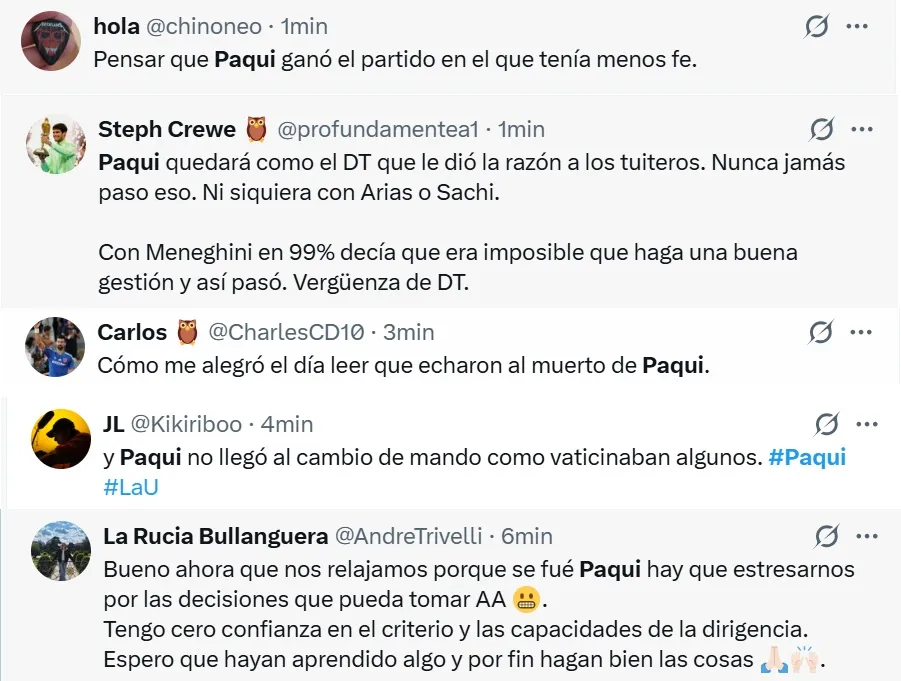Click the #Paqui hashtag link
The height and width of the screenshot is (681, 901).
coord(807,457)
